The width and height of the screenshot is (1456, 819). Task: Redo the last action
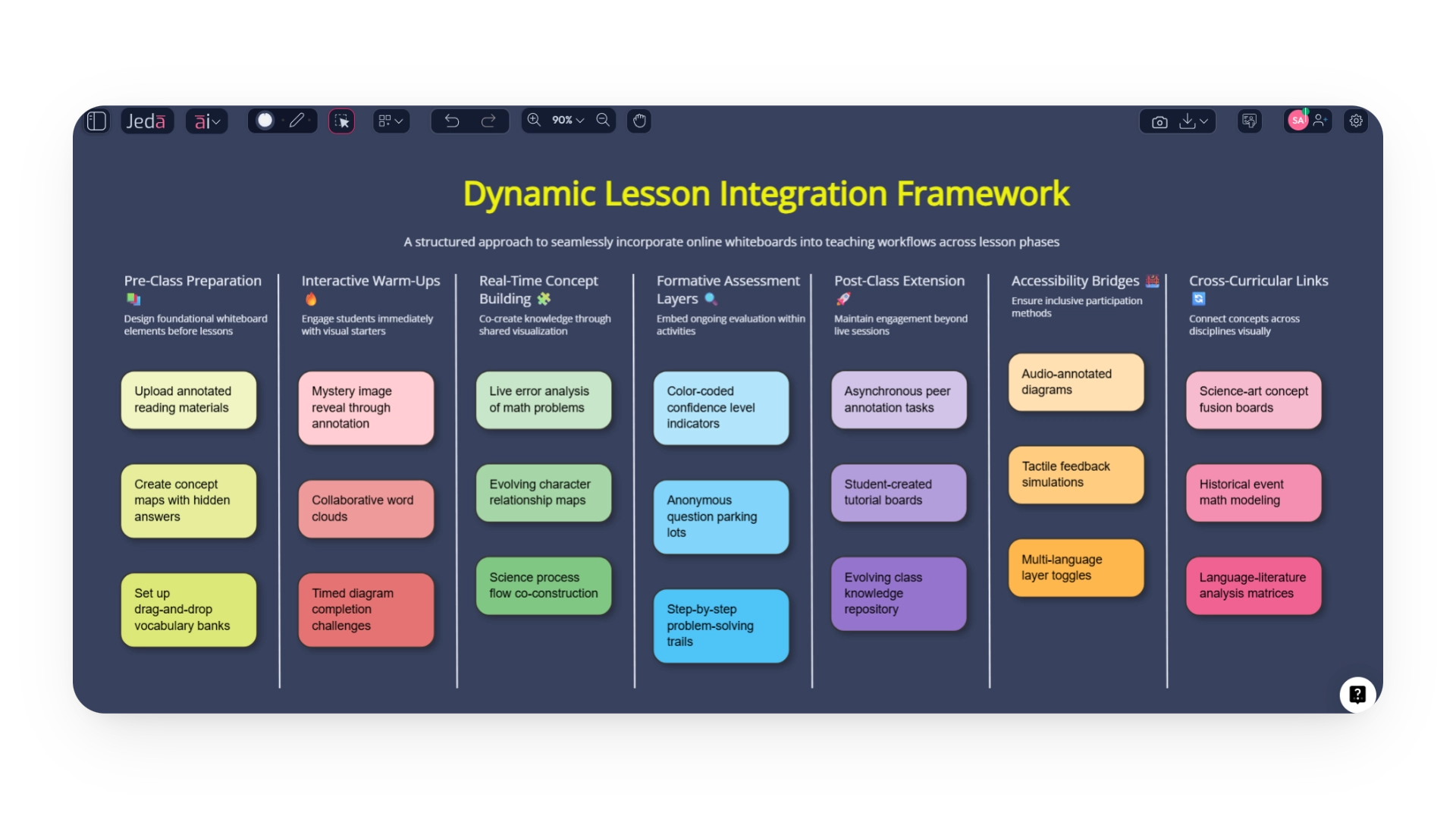pos(488,121)
